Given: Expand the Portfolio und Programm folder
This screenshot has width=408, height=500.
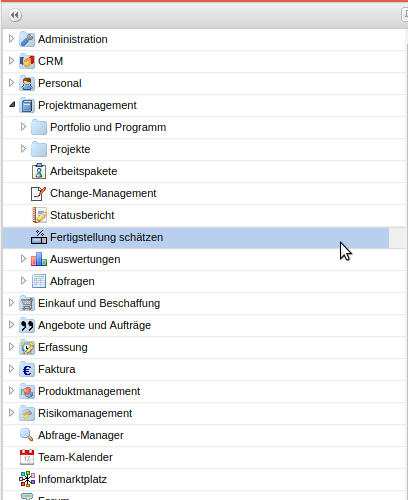Looking at the screenshot, I should pyautogui.click(x=23, y=127).
